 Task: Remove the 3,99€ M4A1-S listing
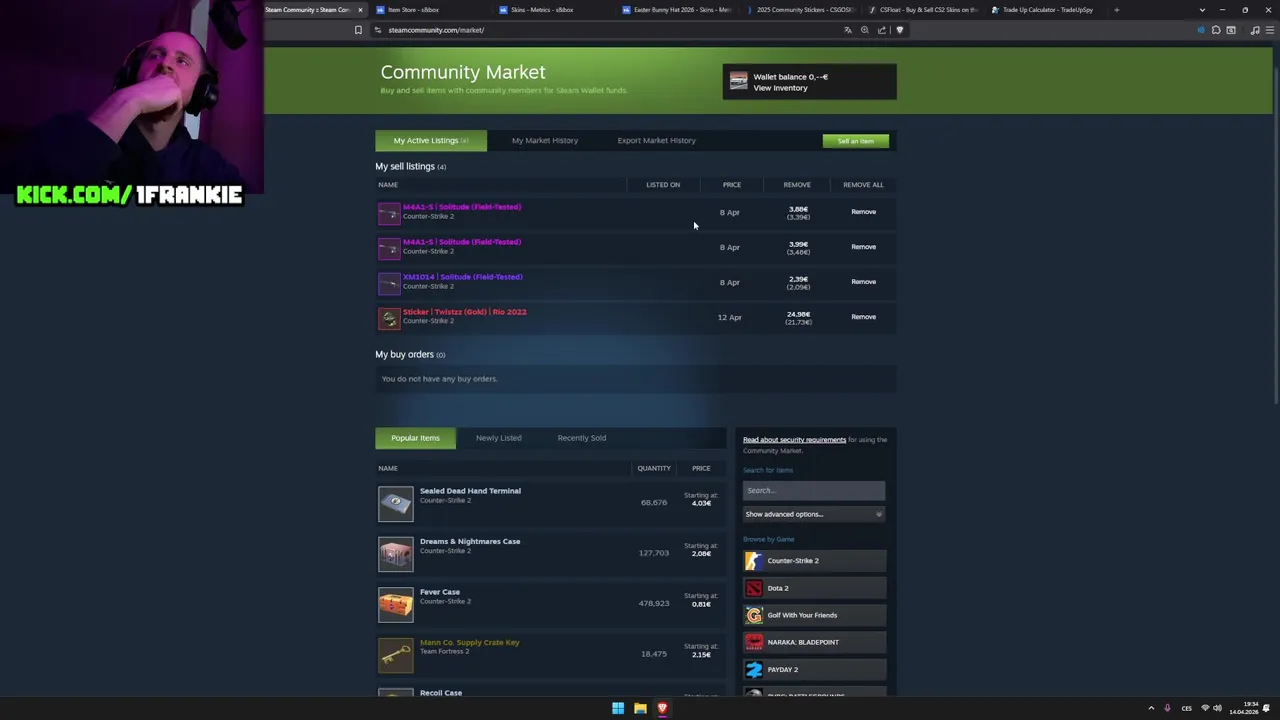pyautogui.click(x=863, y=247)
